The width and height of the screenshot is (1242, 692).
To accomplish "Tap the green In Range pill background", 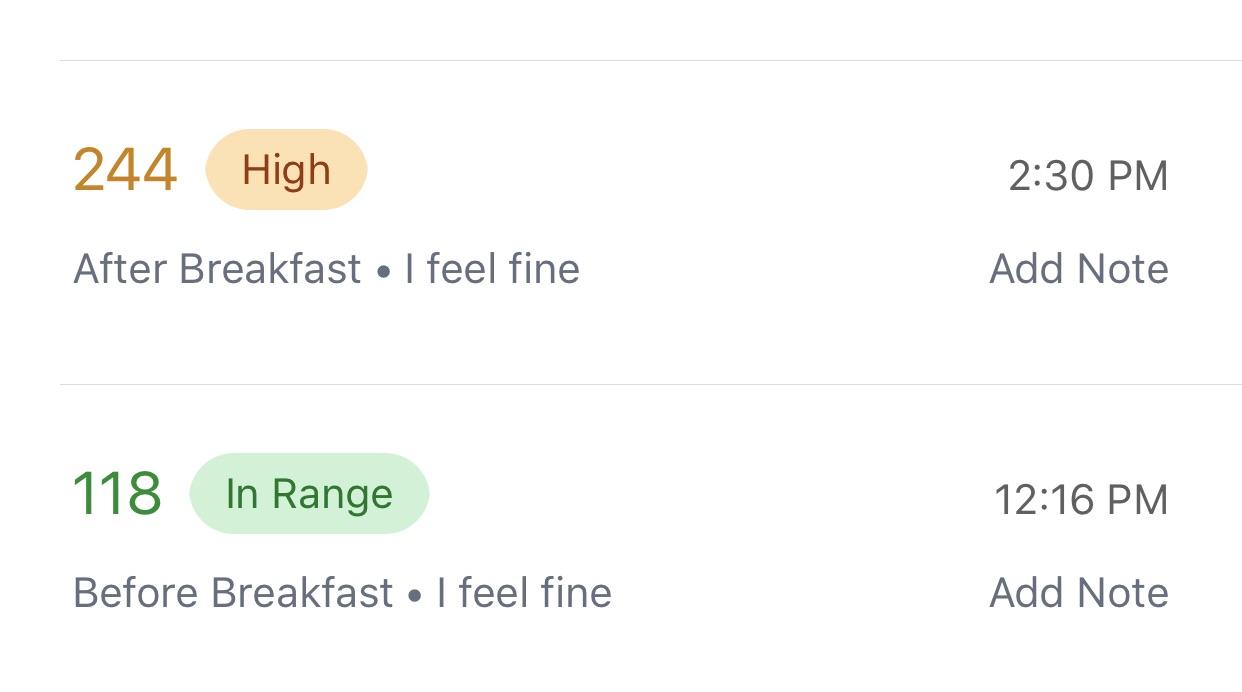I will pyautogui.click(x=308, y=492).
